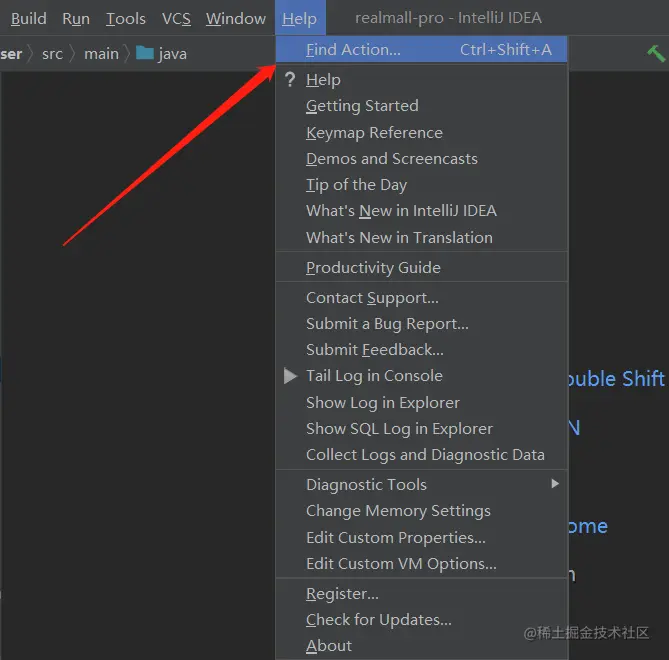The width and height of the screenshot is (669, 660).
Task: Open the About dialog
Action: click(x=422, y=646)
